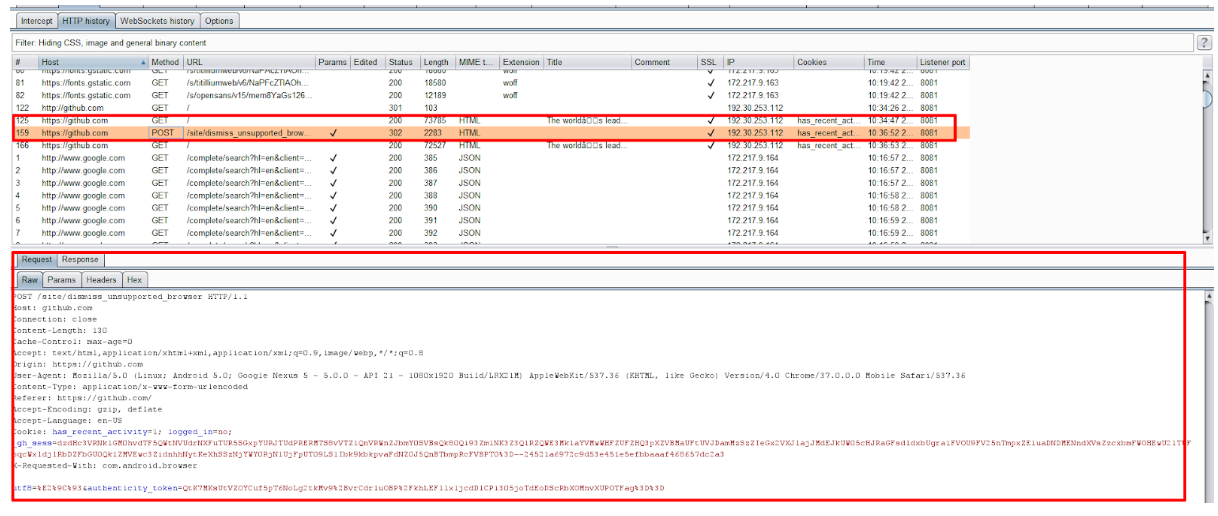Image resolution: width=1218 pixels, height=516 pixels.
Task: Switch to the Intercept tab
Action: tap(36, 20)
